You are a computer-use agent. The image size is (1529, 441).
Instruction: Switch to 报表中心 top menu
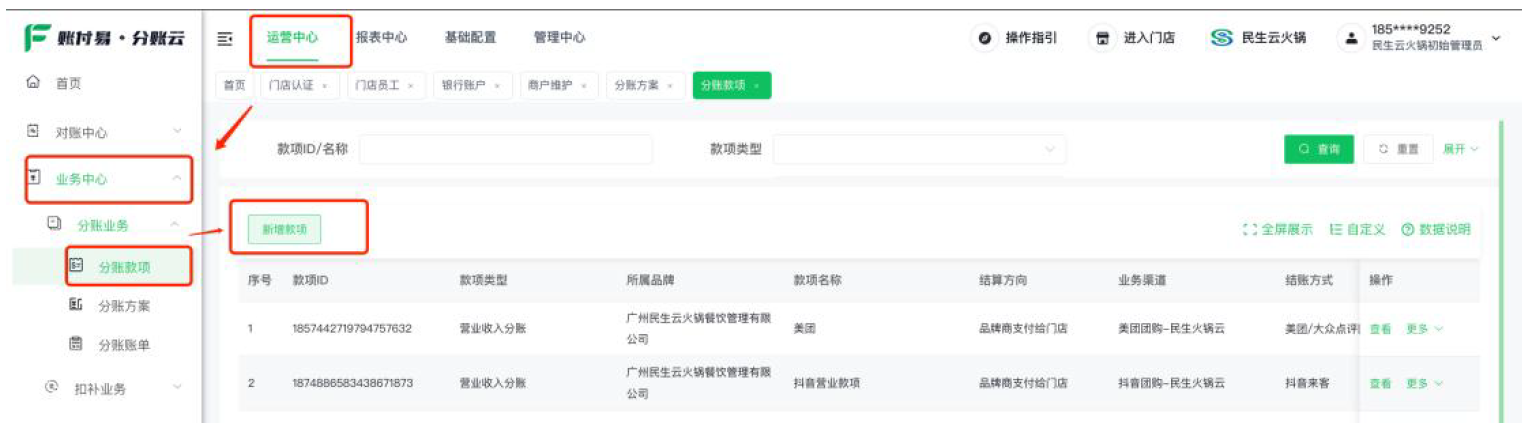coord(381,38)
